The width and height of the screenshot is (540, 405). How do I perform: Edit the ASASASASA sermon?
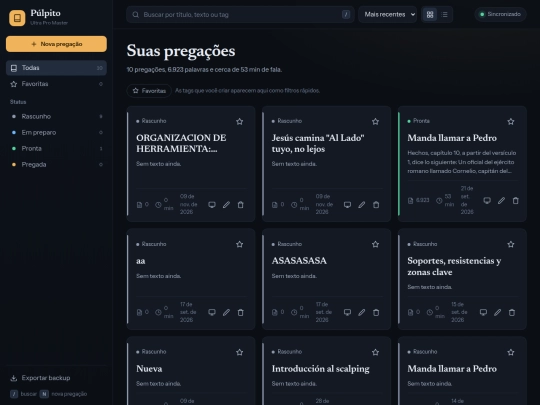pyautogui.click(x=362, y=312)
